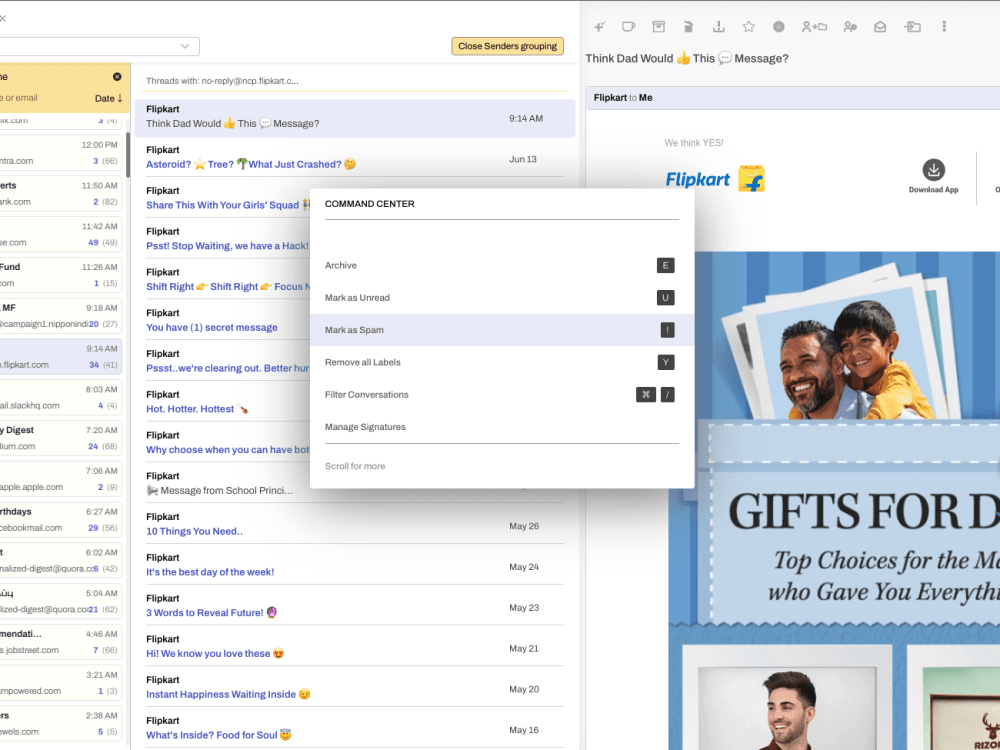Click the Close Senders grouping button
Screen dimensions: 1000x750
pyautogui.click(x=506, y=46)
